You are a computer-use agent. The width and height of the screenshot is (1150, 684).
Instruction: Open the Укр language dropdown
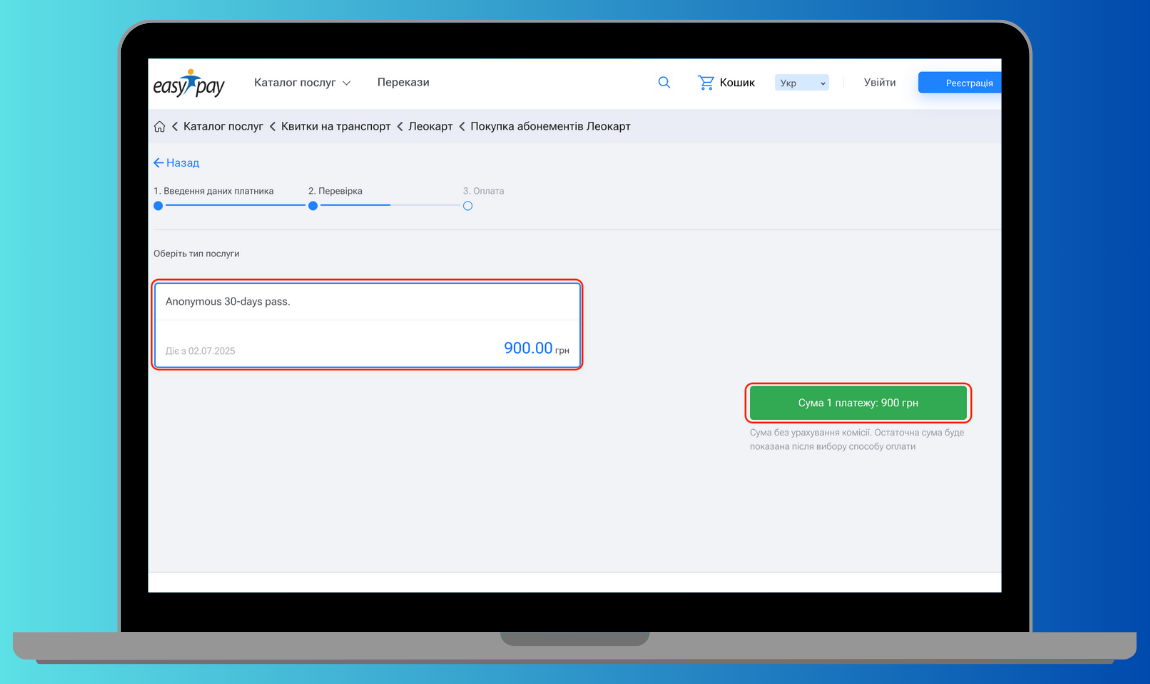click(x=802, y=83)
